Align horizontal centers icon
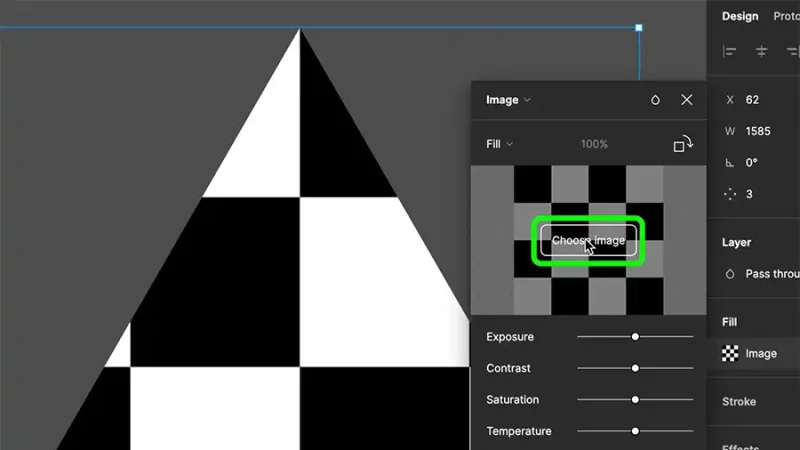The image size is (800, 450). coord(761,52)
